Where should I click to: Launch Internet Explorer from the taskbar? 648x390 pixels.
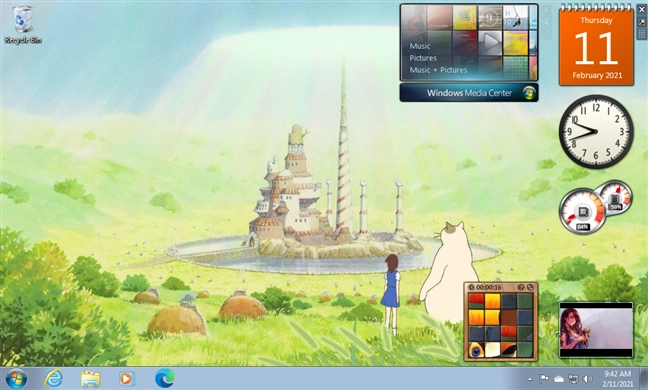click(x=54, y=378)
